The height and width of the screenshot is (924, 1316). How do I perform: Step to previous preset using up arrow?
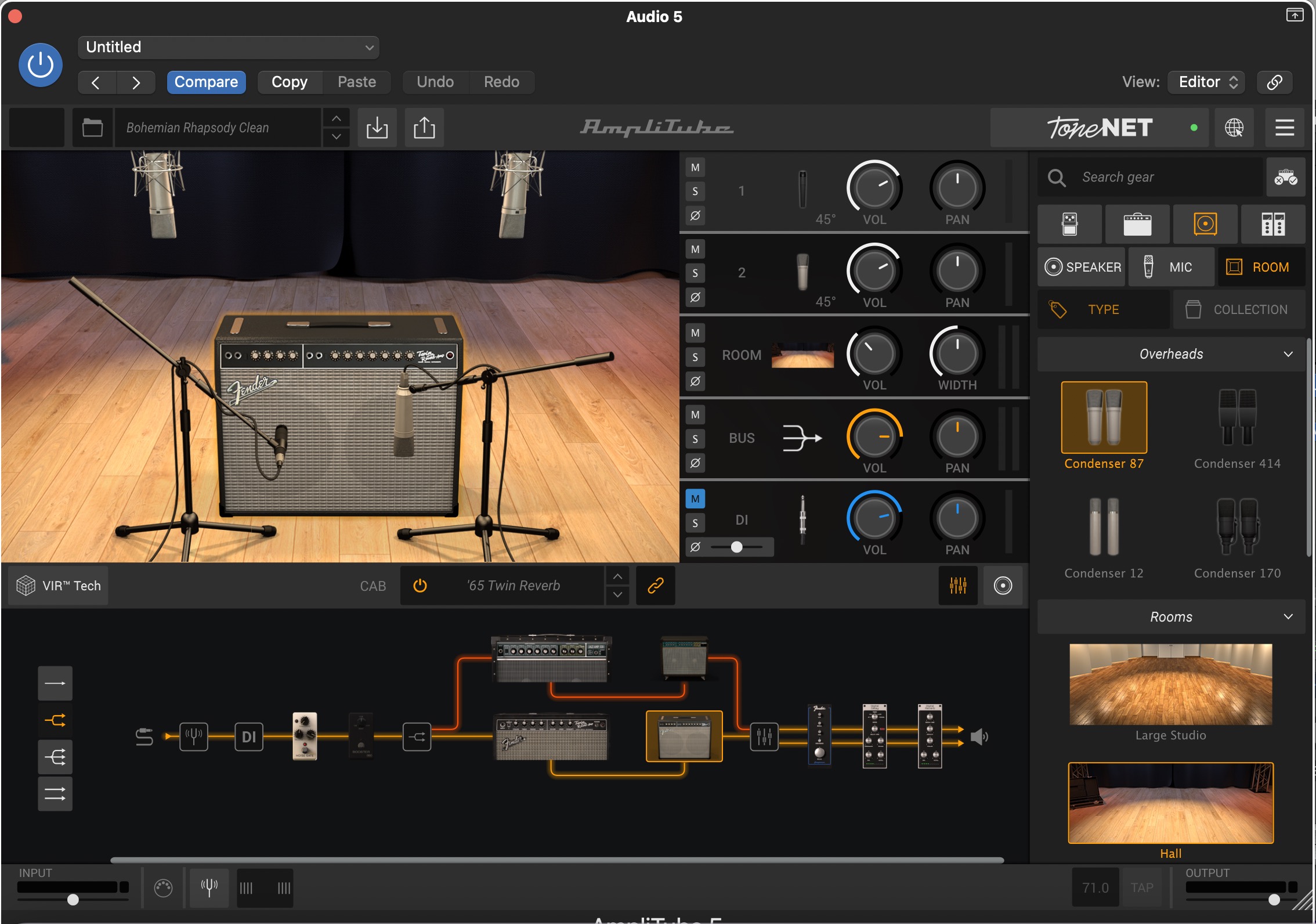[x=336, y=118]
